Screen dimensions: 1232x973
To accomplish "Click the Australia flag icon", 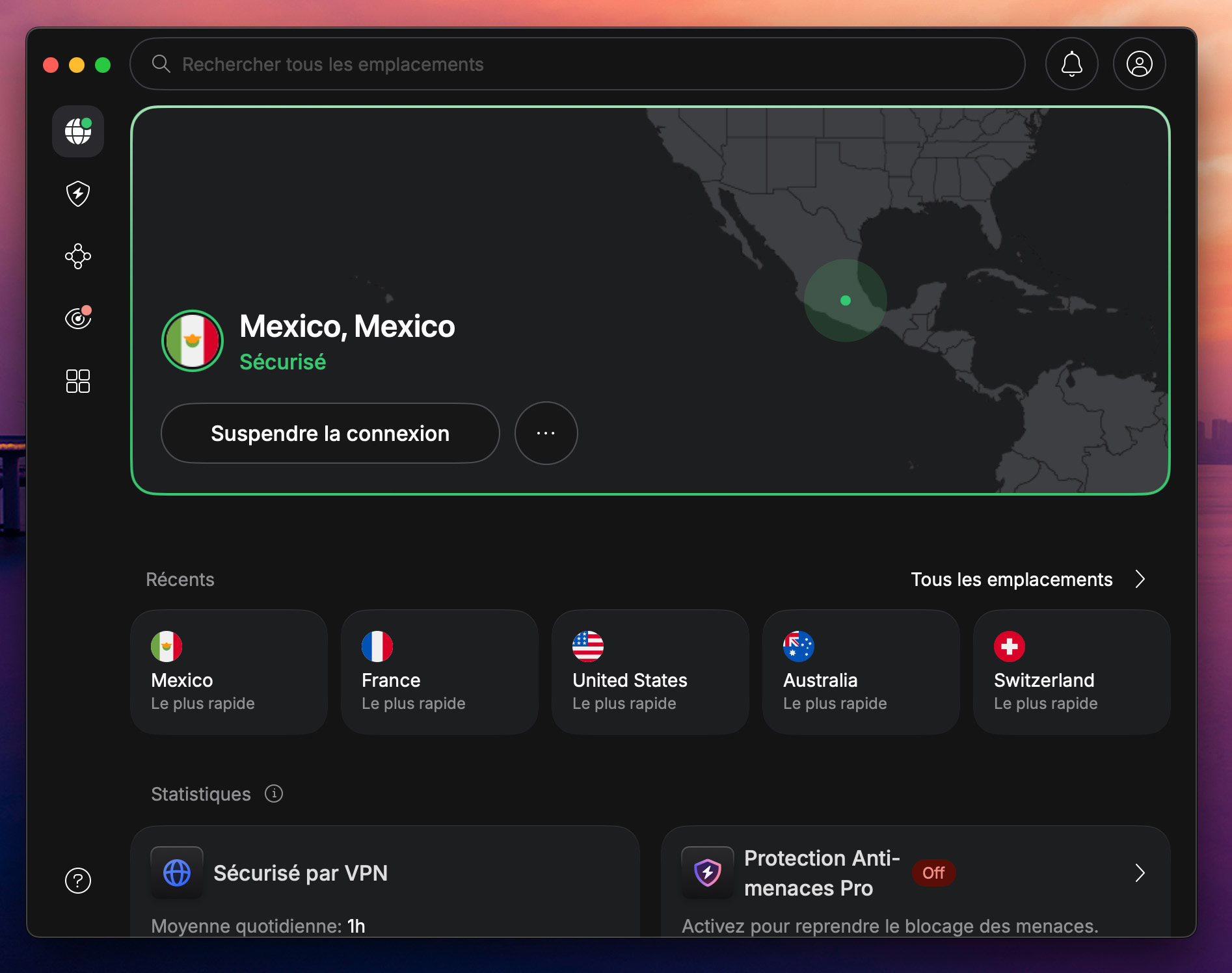I will pyautogui.click(x=799, y=646).
